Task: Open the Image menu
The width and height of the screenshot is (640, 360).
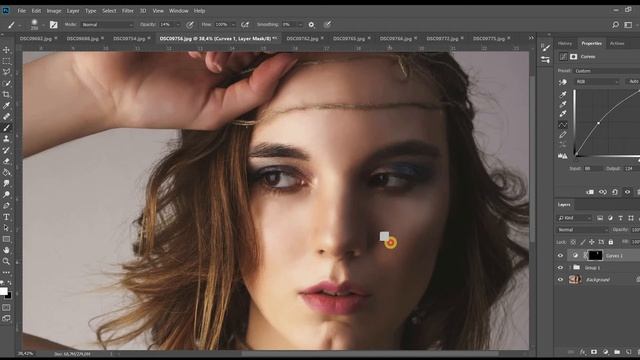Action: click(53, 11)
